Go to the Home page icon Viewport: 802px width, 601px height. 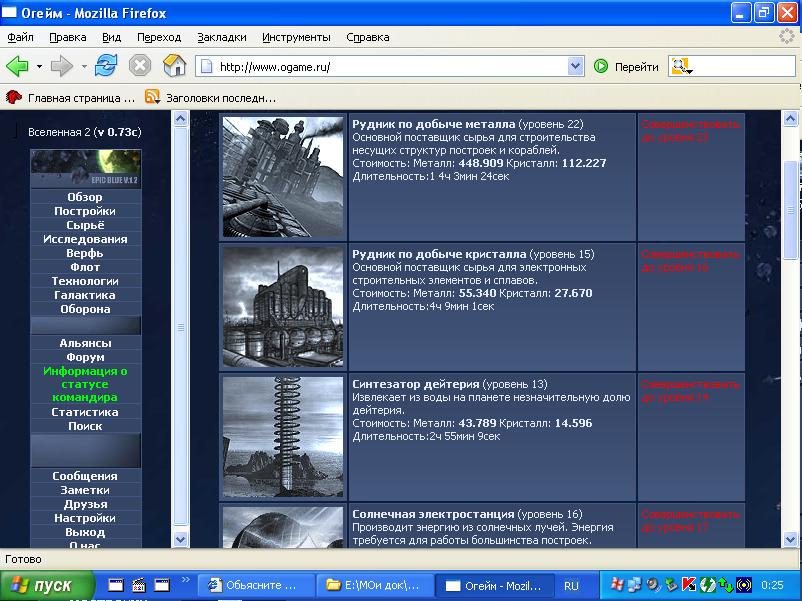pyautogui.click(x=174, y=66)
